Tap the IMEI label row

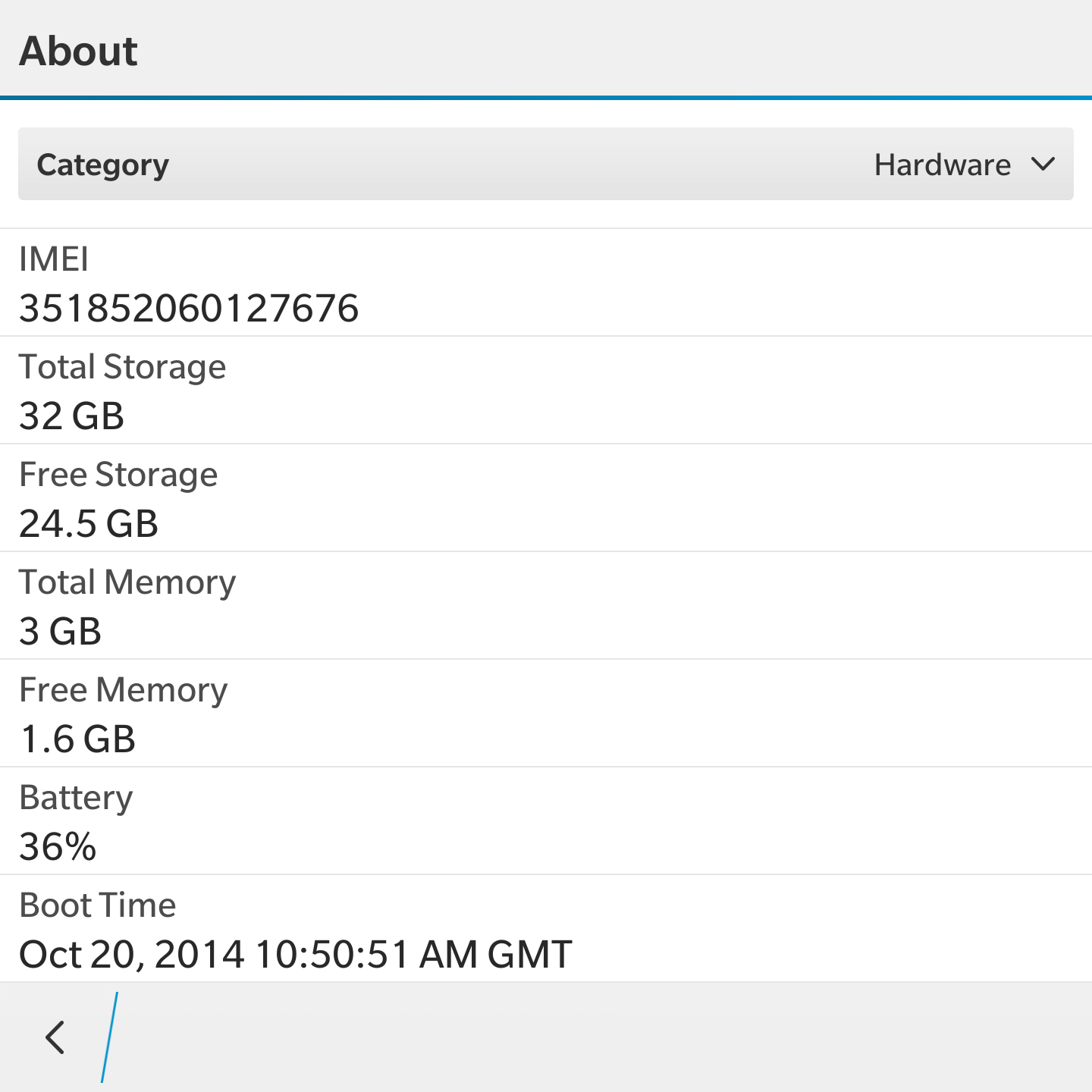tap(546, 282)
